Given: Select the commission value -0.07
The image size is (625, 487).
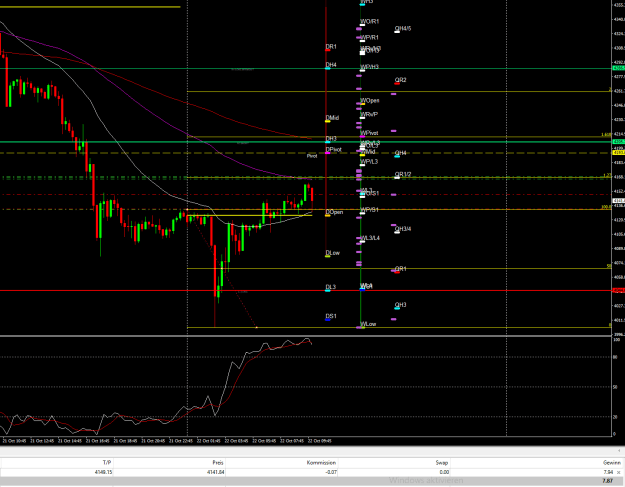Looking at the screenshot, I should coord(331,472).
